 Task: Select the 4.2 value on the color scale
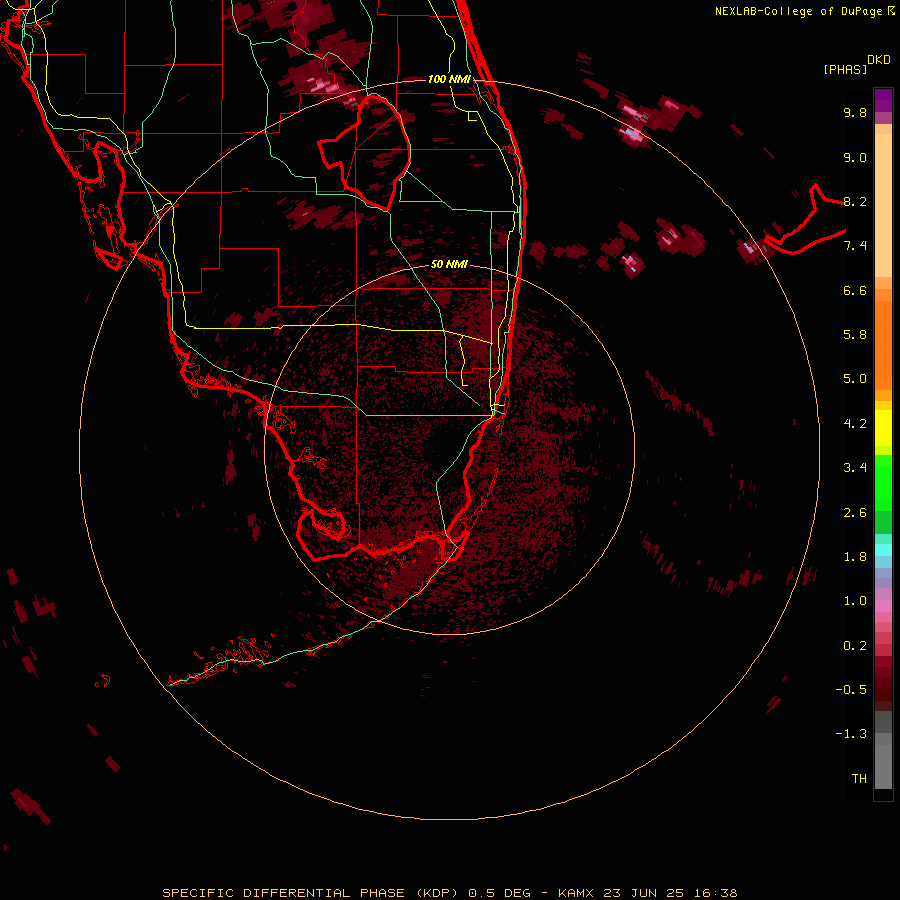[x=855, y=424]
